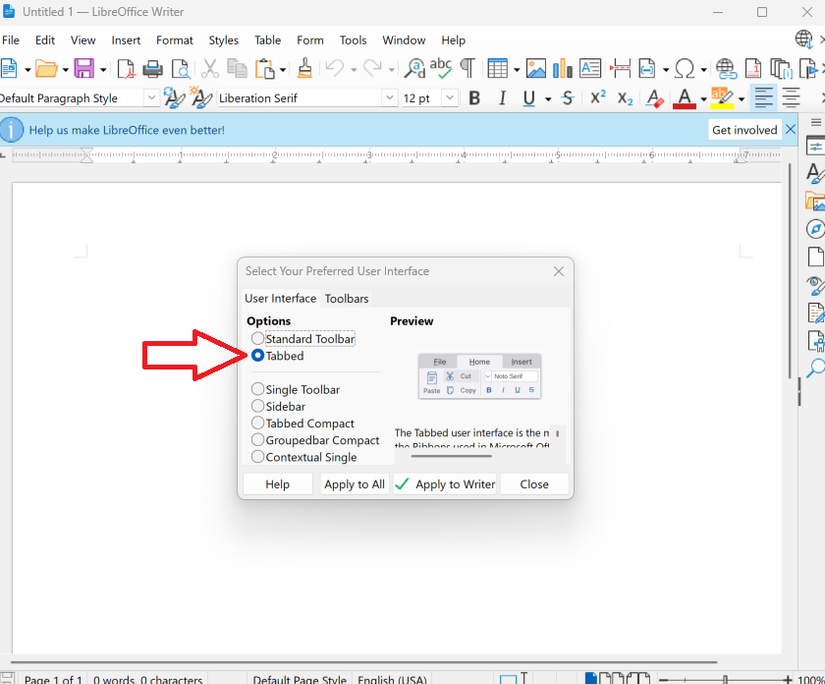This screenshot has width=825, height=684.
Task: Click the Redo arrow icon
Action: pos(373,68)
